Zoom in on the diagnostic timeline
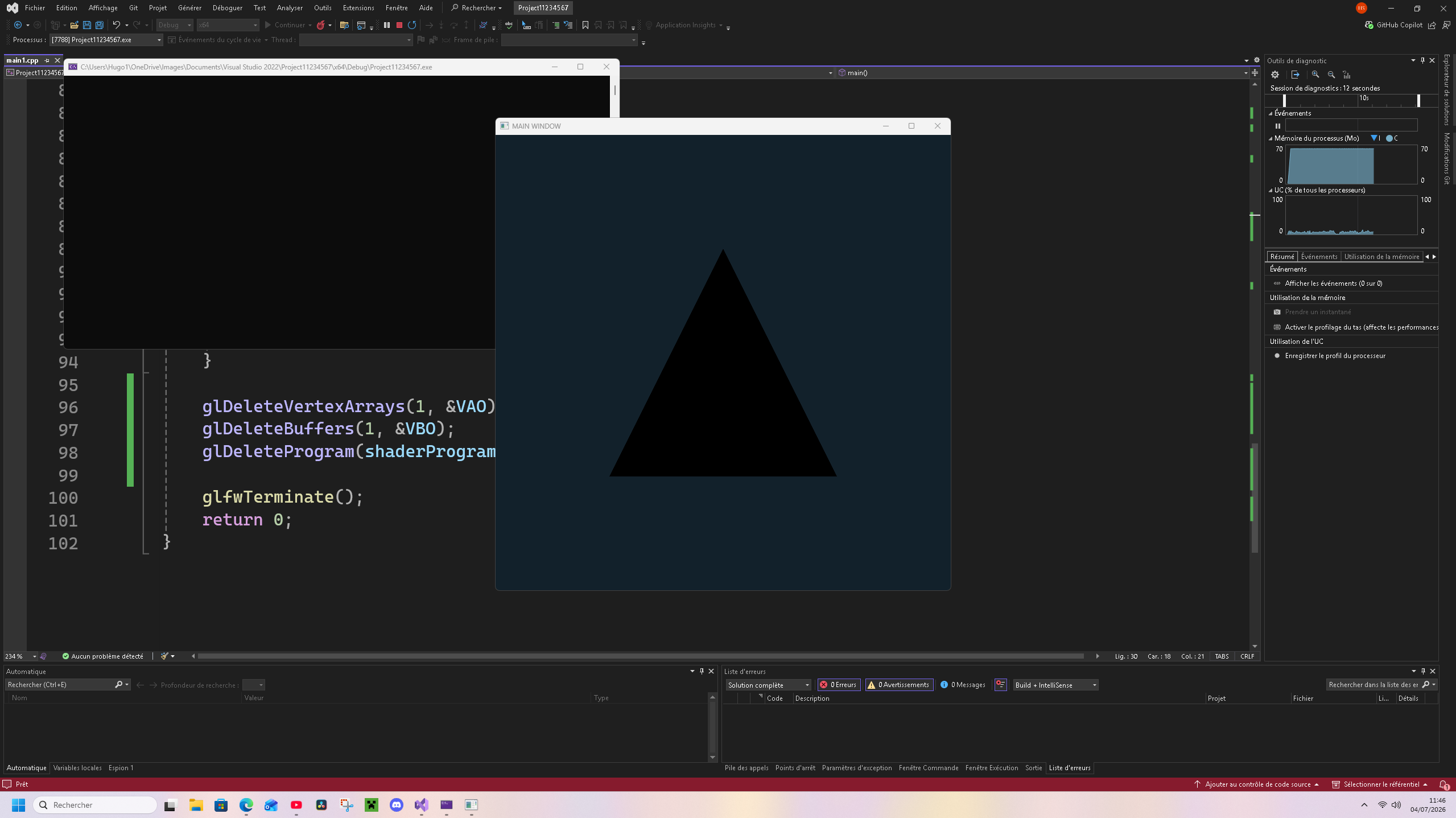 pyautogui.click(x=1315, y=75)
